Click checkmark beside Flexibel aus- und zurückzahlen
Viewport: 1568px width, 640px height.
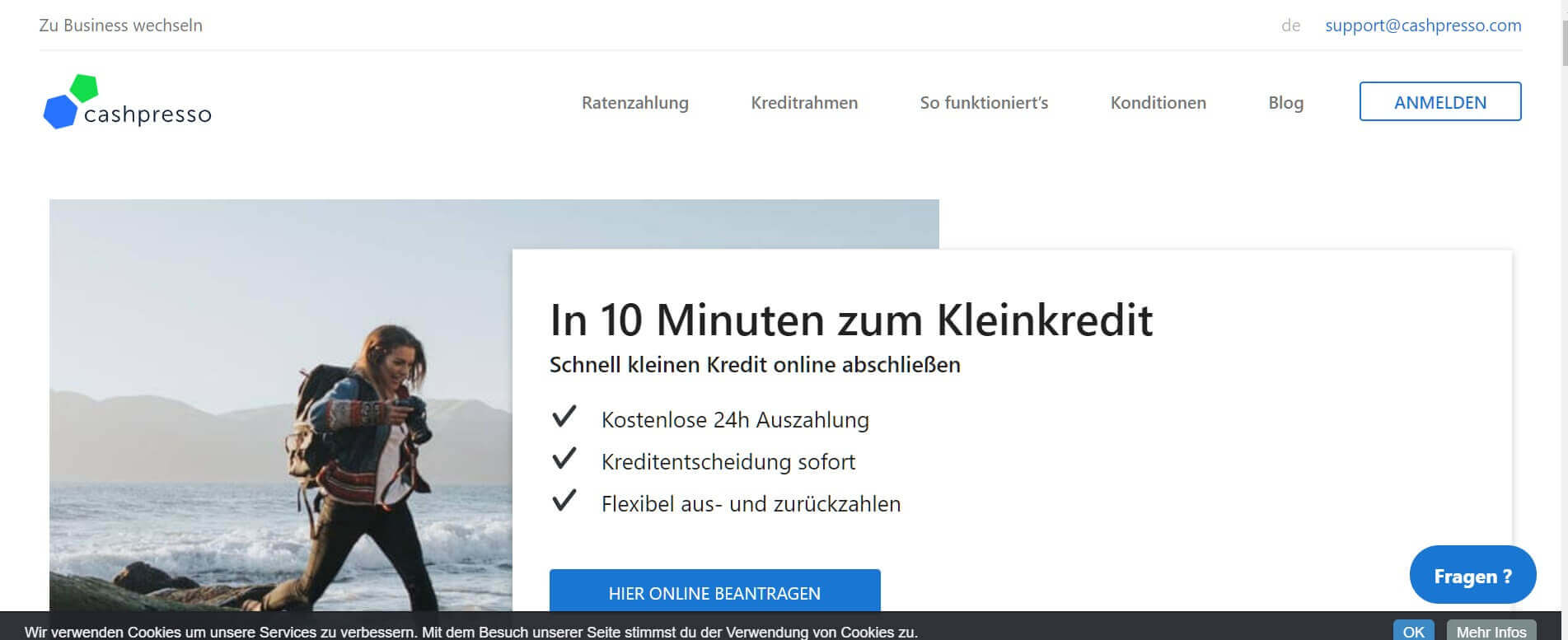pyautogui.click(x=564, y=501)
